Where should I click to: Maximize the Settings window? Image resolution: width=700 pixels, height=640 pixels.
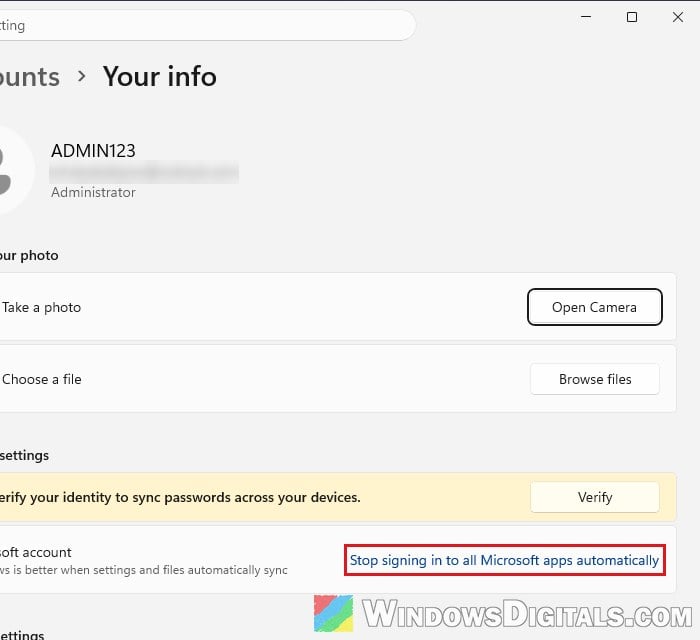click(632, 17)
